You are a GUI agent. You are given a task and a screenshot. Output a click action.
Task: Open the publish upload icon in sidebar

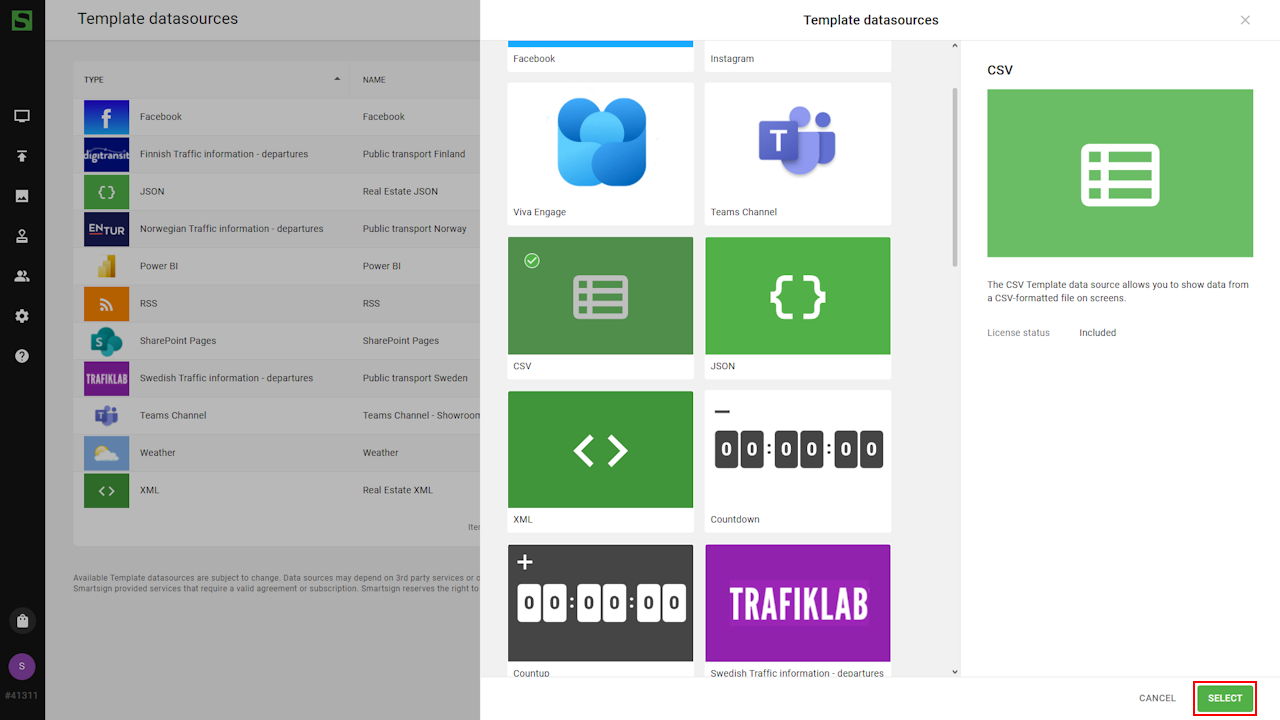(x=22, y=156)
